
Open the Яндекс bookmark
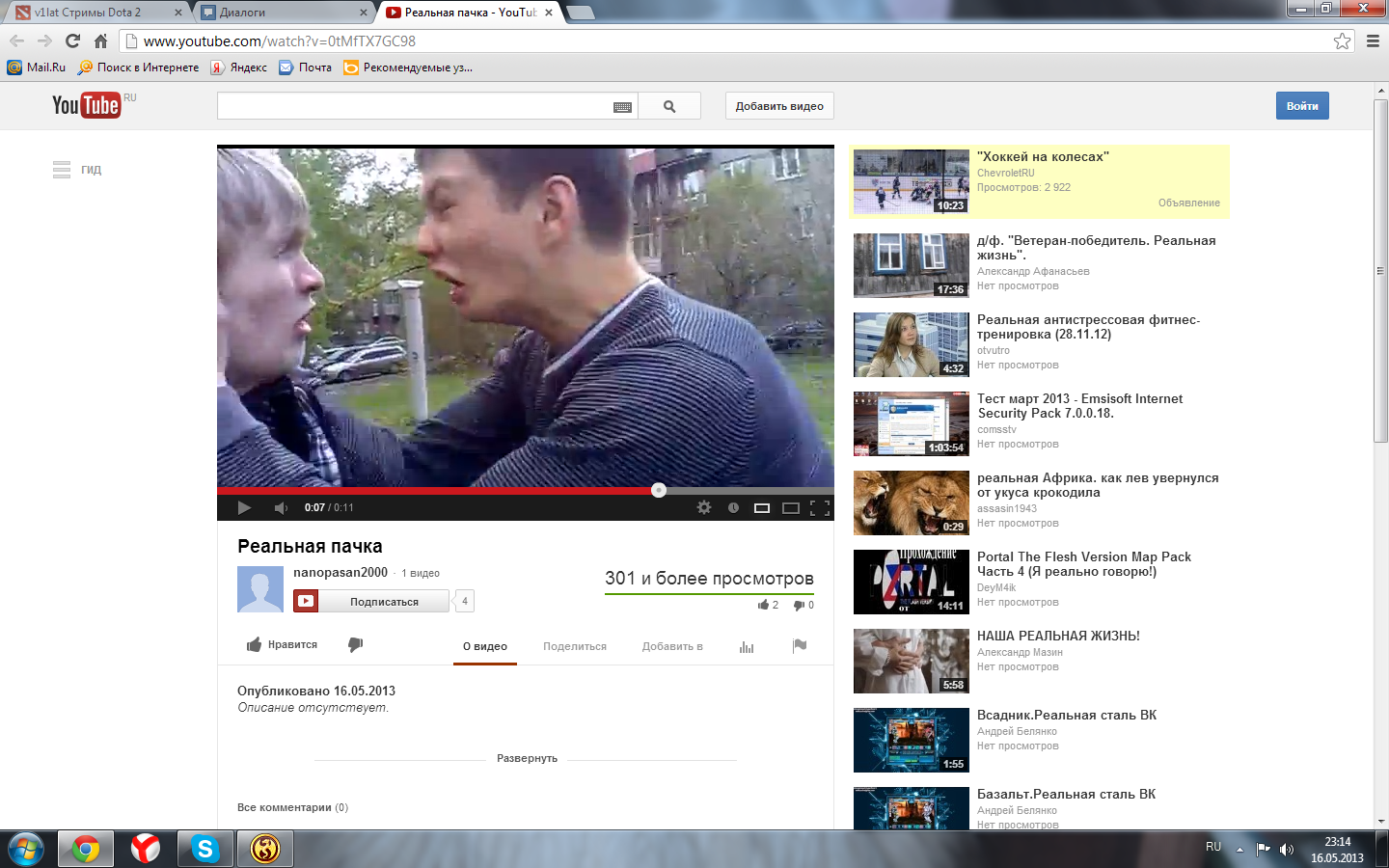point(238,68)
